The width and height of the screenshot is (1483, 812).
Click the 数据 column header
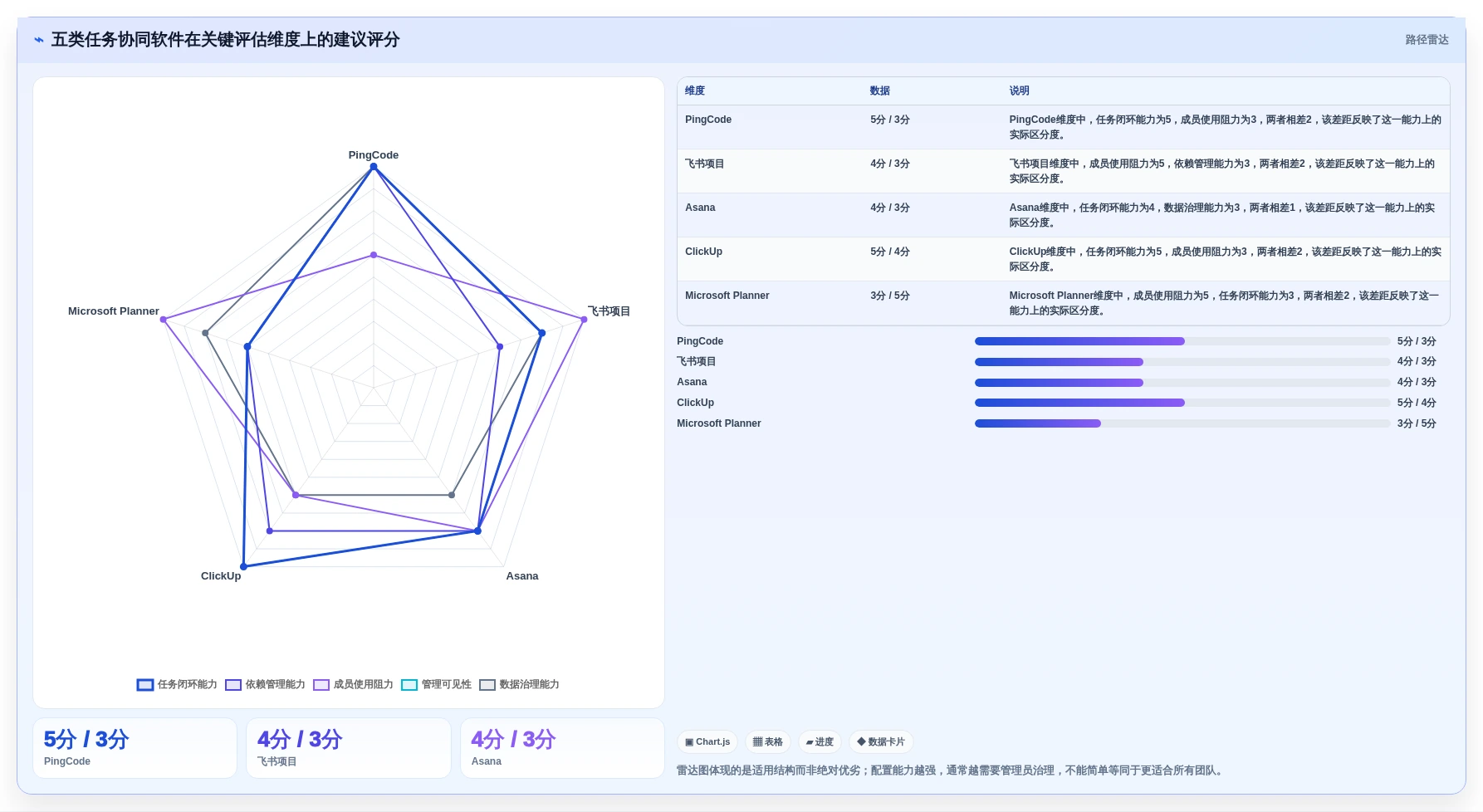(880, 91)
